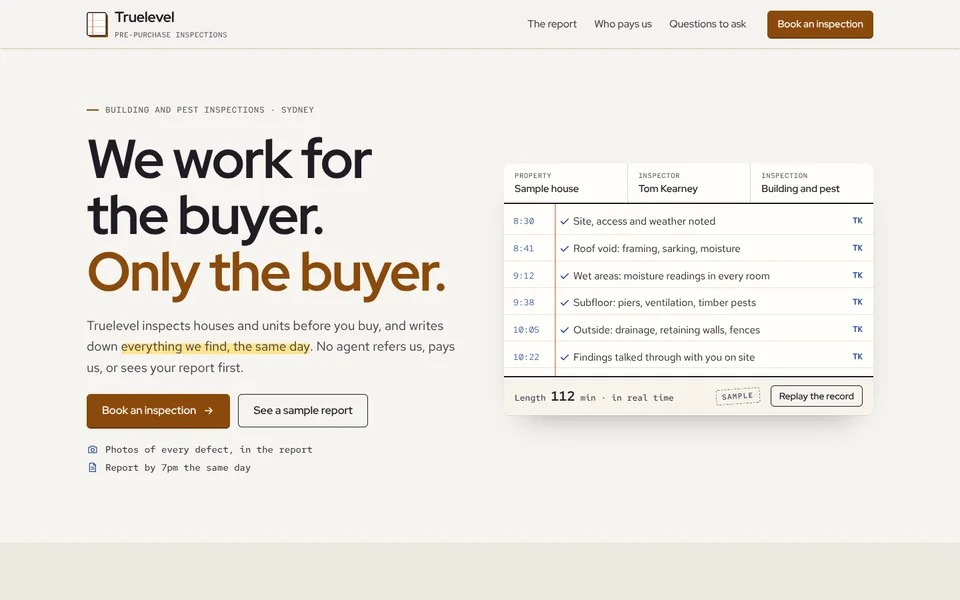Image resolution: width=960 pixels, height=600 pixels.
Task: Click highlighted 'everything we find, the same day'
Action: tap(215, 347)
